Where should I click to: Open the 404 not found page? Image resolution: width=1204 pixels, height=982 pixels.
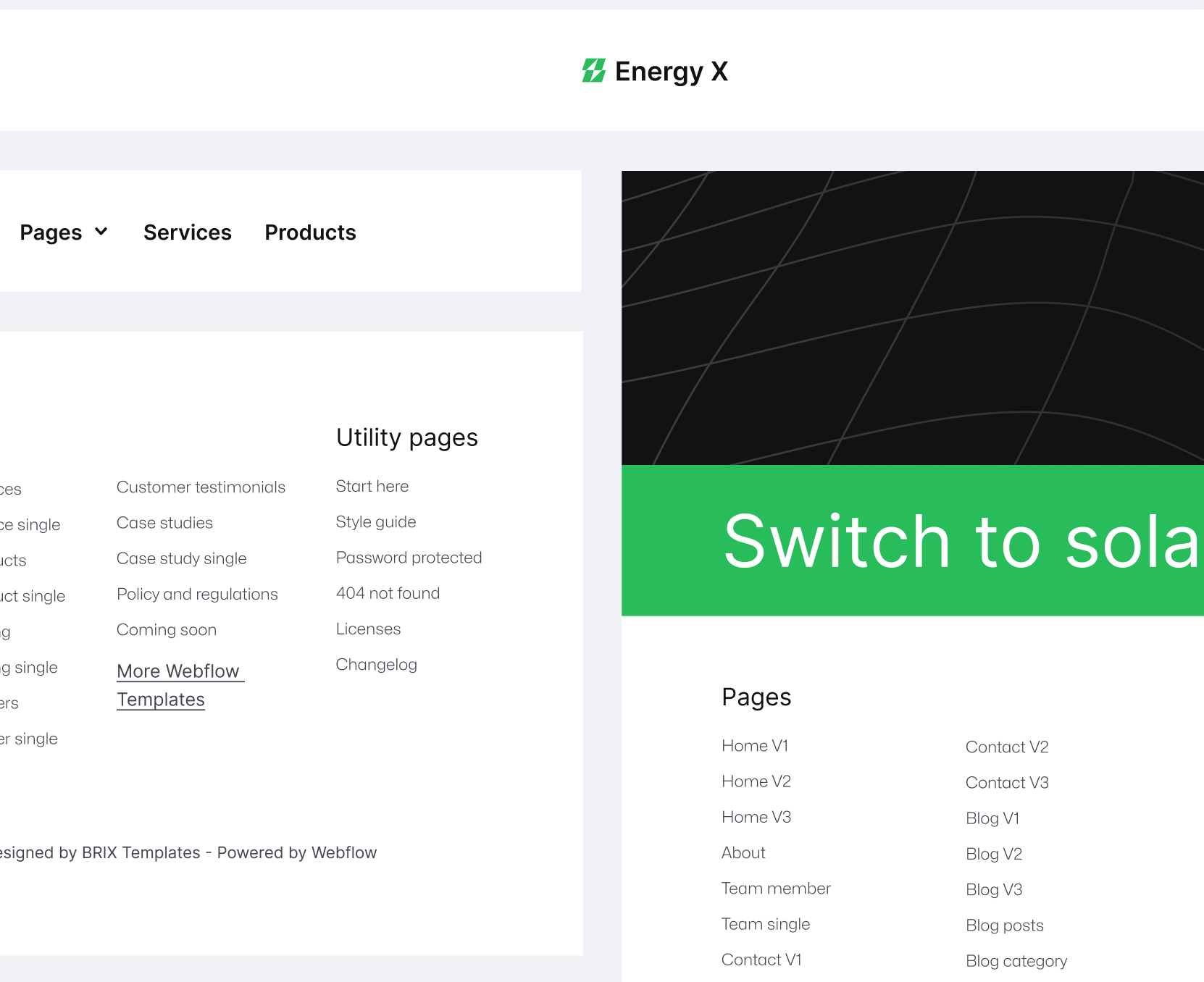[x=388, y=593]
